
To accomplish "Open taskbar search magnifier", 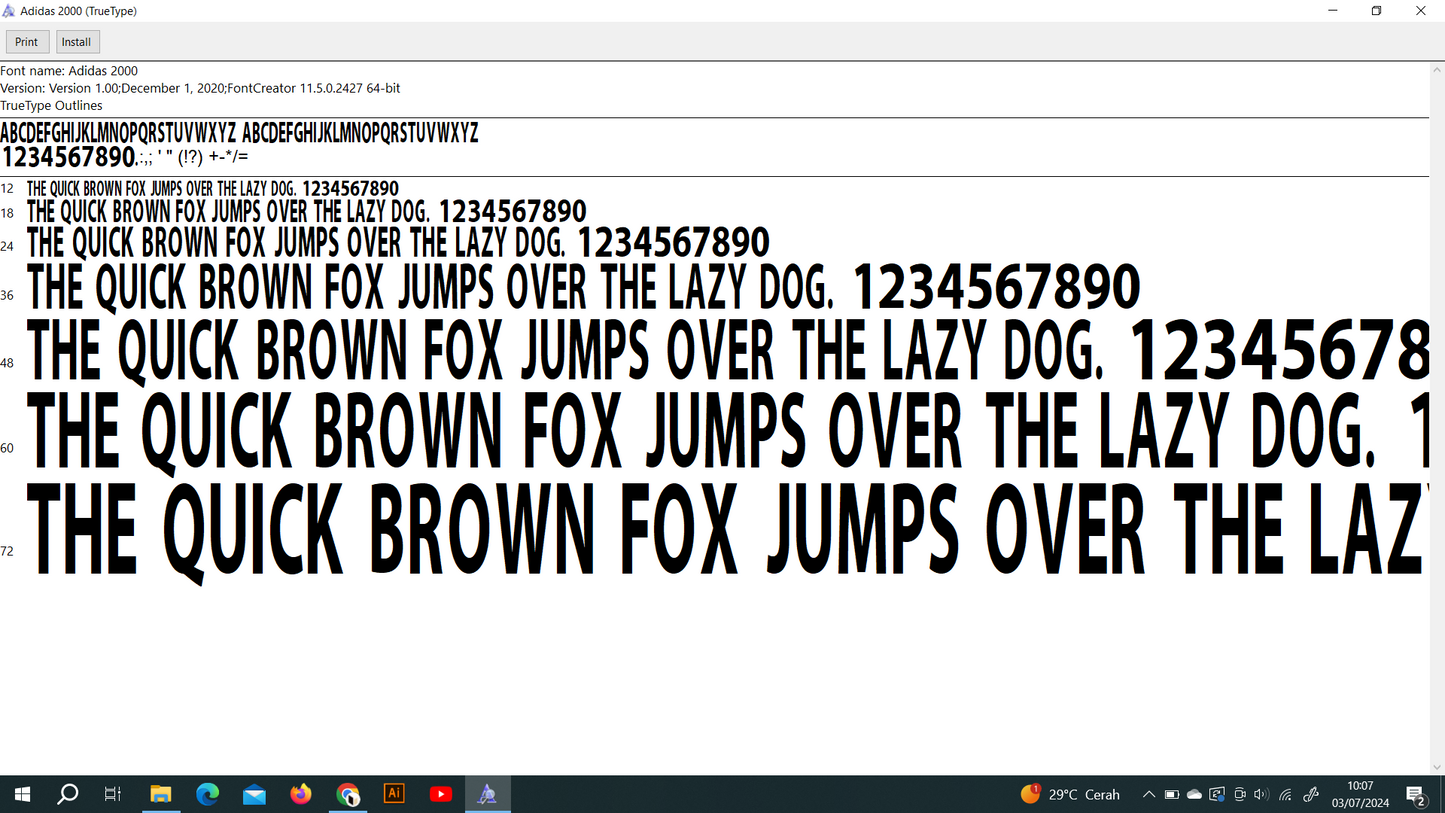I will (67, 795).
